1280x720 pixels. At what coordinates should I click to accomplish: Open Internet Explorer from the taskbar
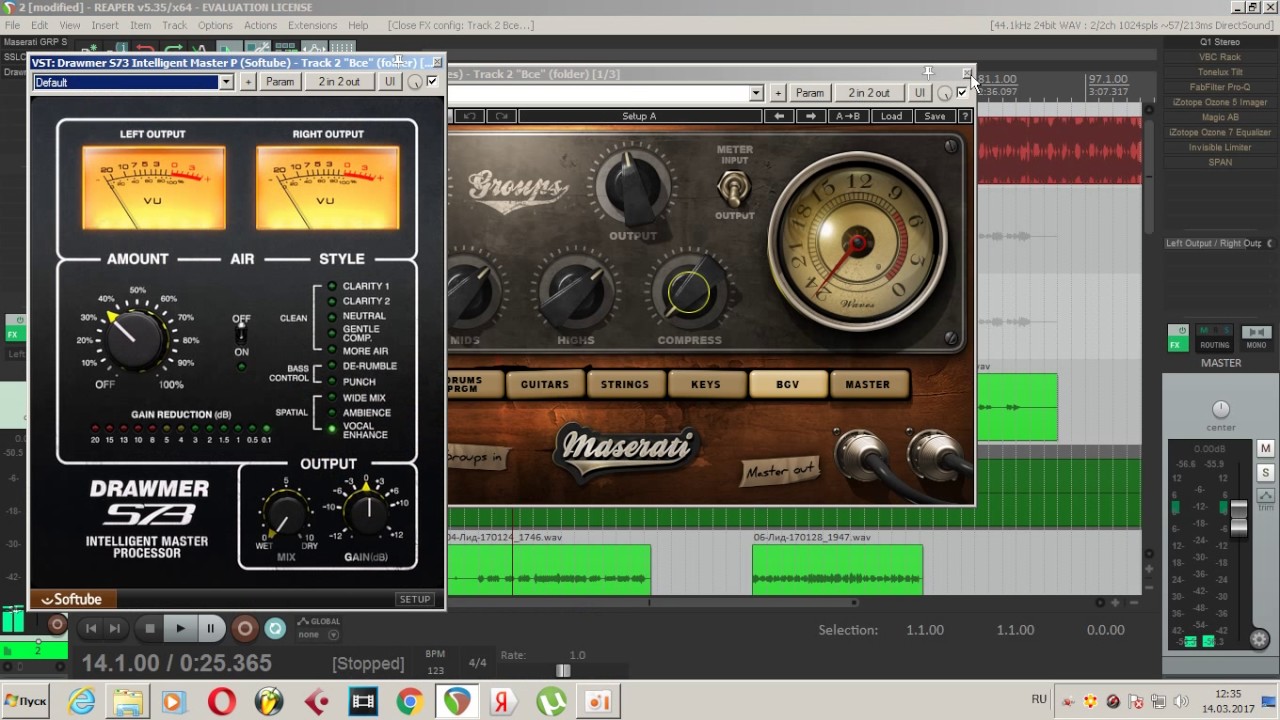(82, 702)
